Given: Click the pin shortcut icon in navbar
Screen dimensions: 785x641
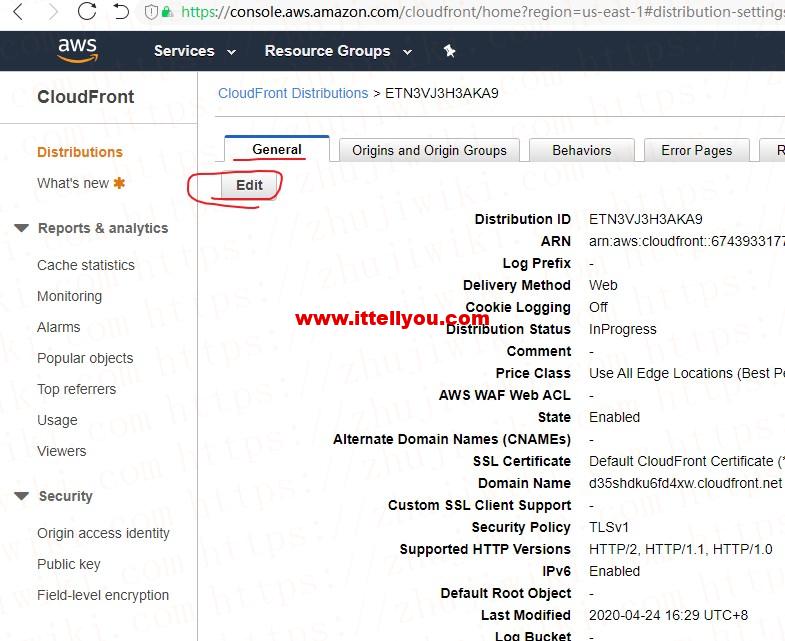Looking at the screenshot, I should click(449, 51).
